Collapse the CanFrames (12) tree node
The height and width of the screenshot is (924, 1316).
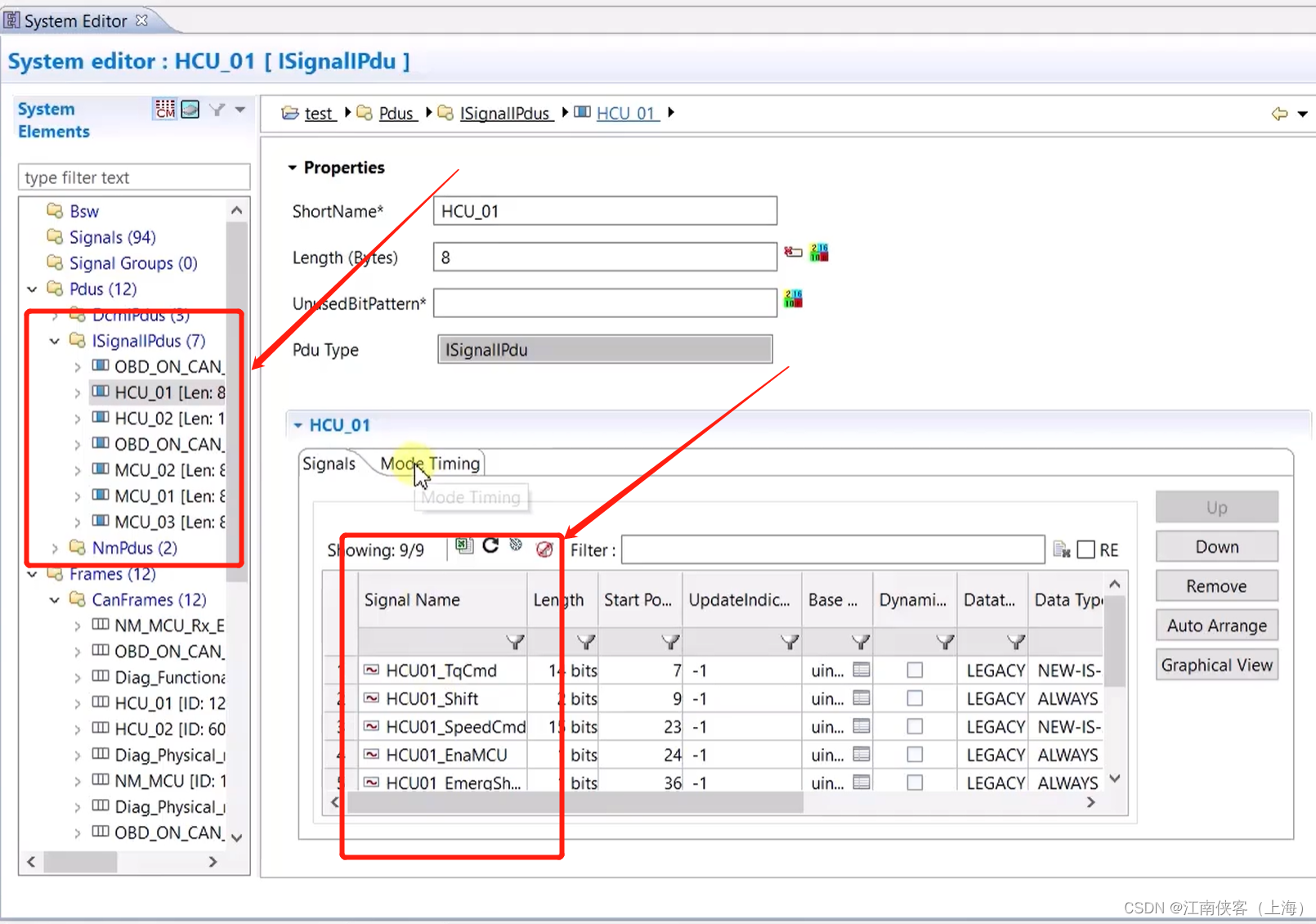click(55, 599)
